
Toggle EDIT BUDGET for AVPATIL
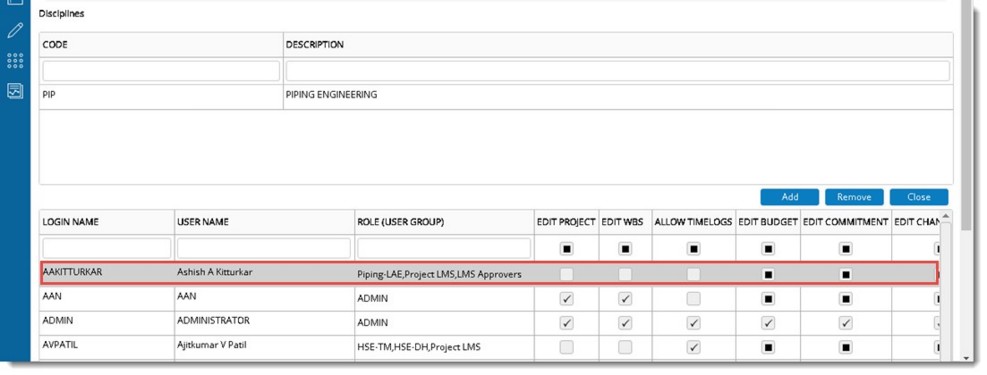[x=768, y=347]
